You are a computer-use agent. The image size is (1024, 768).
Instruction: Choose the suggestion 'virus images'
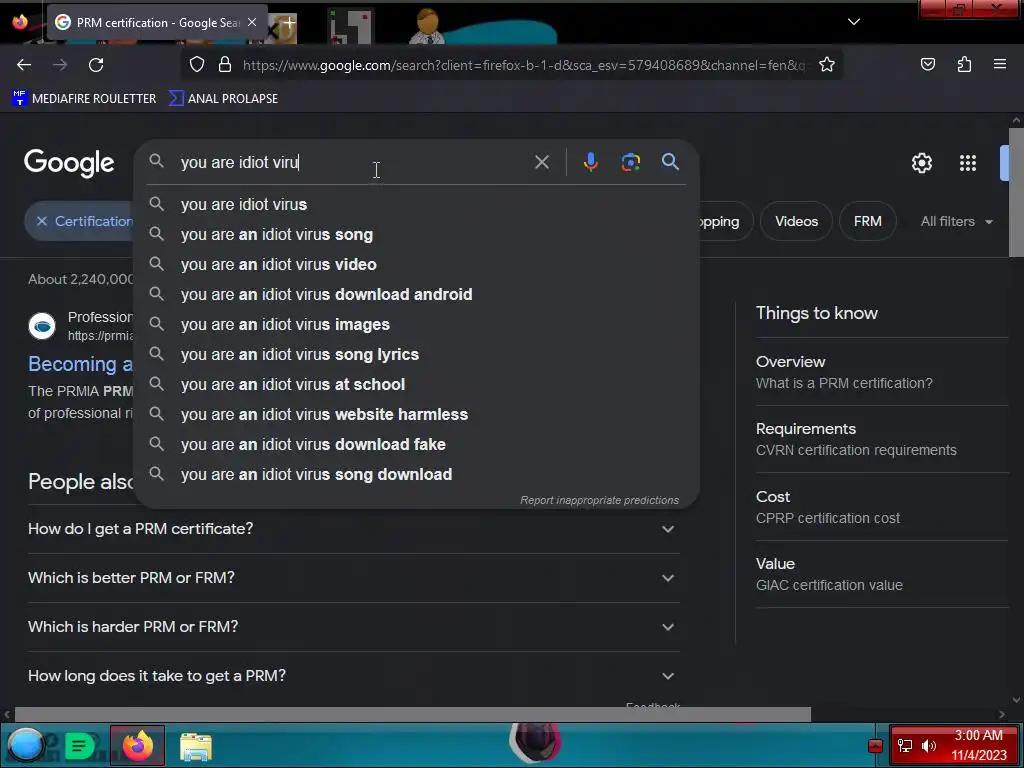[417, 325]
